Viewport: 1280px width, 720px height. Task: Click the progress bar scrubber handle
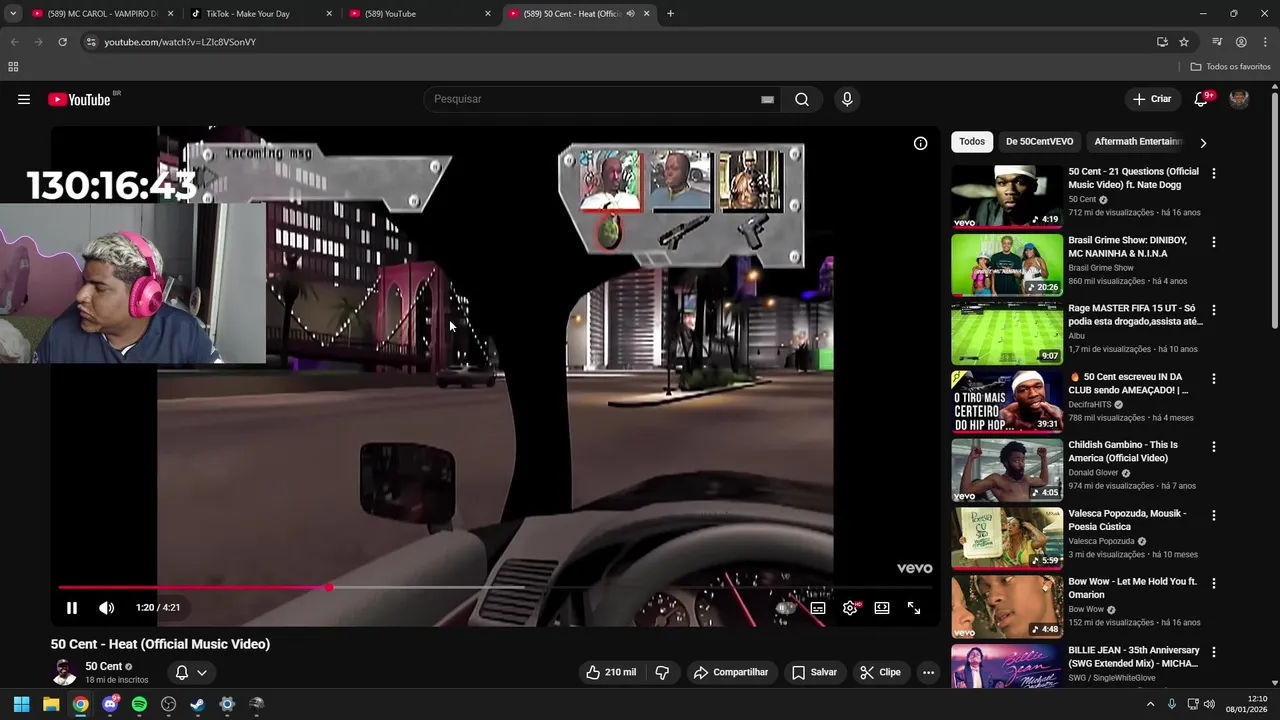tap(329, 587)
